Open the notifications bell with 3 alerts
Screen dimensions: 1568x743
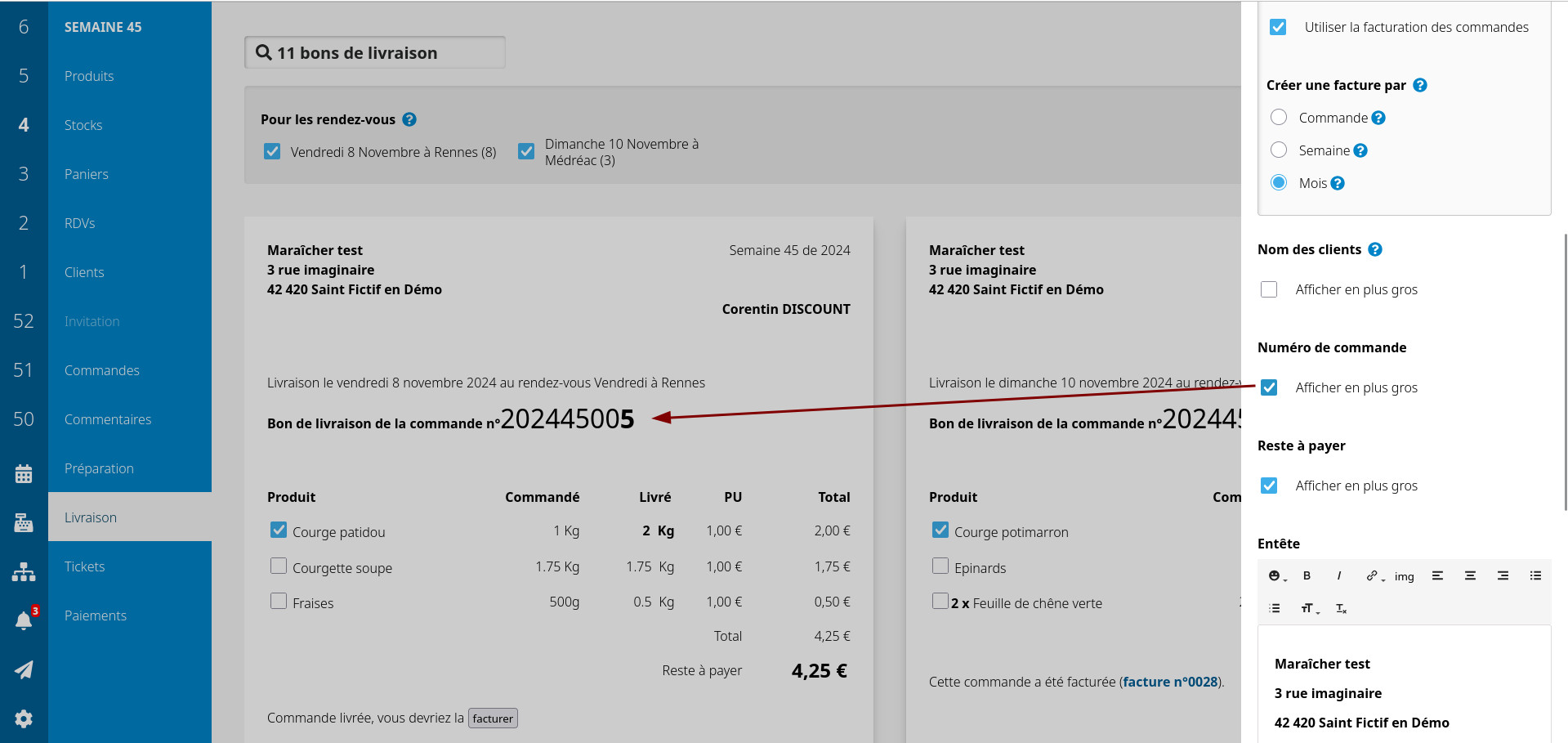(24, 620)
